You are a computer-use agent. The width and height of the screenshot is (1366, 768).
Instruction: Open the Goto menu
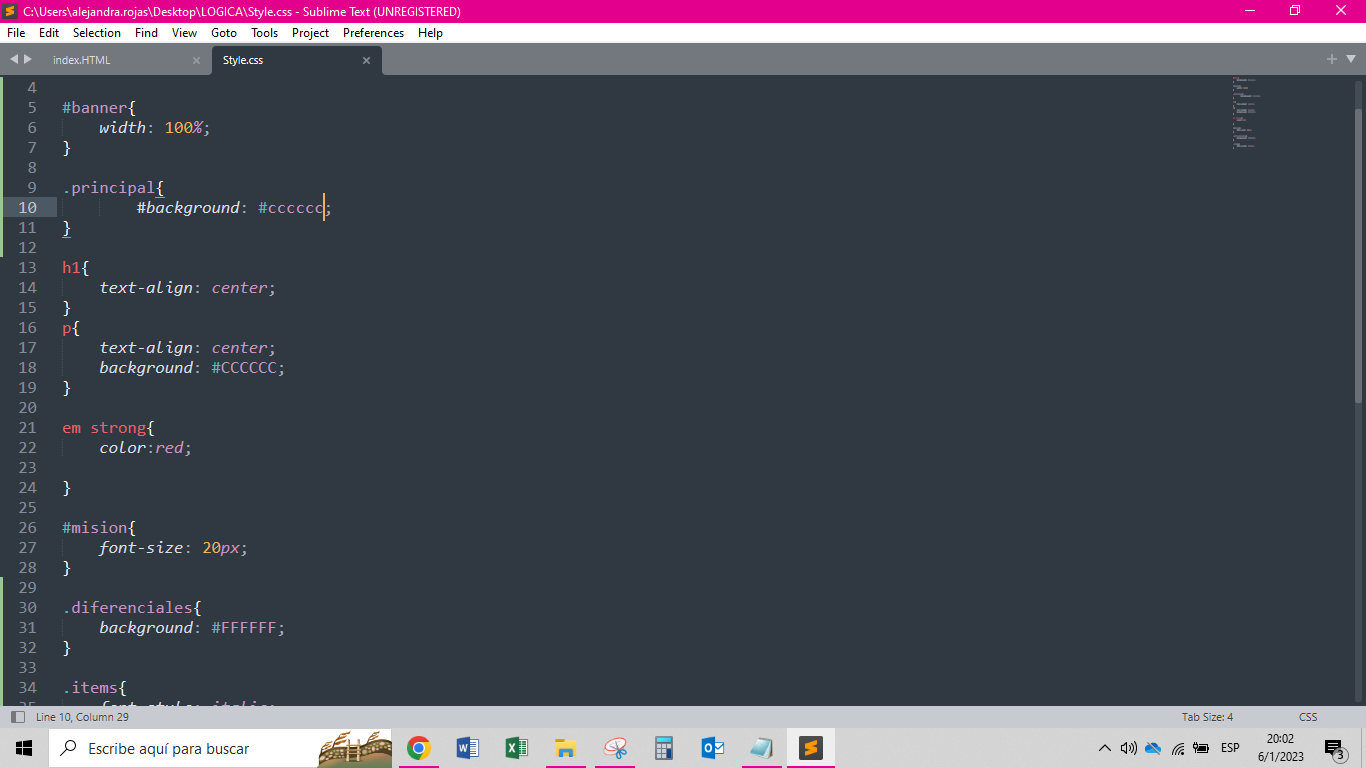(x=224, y=33)
